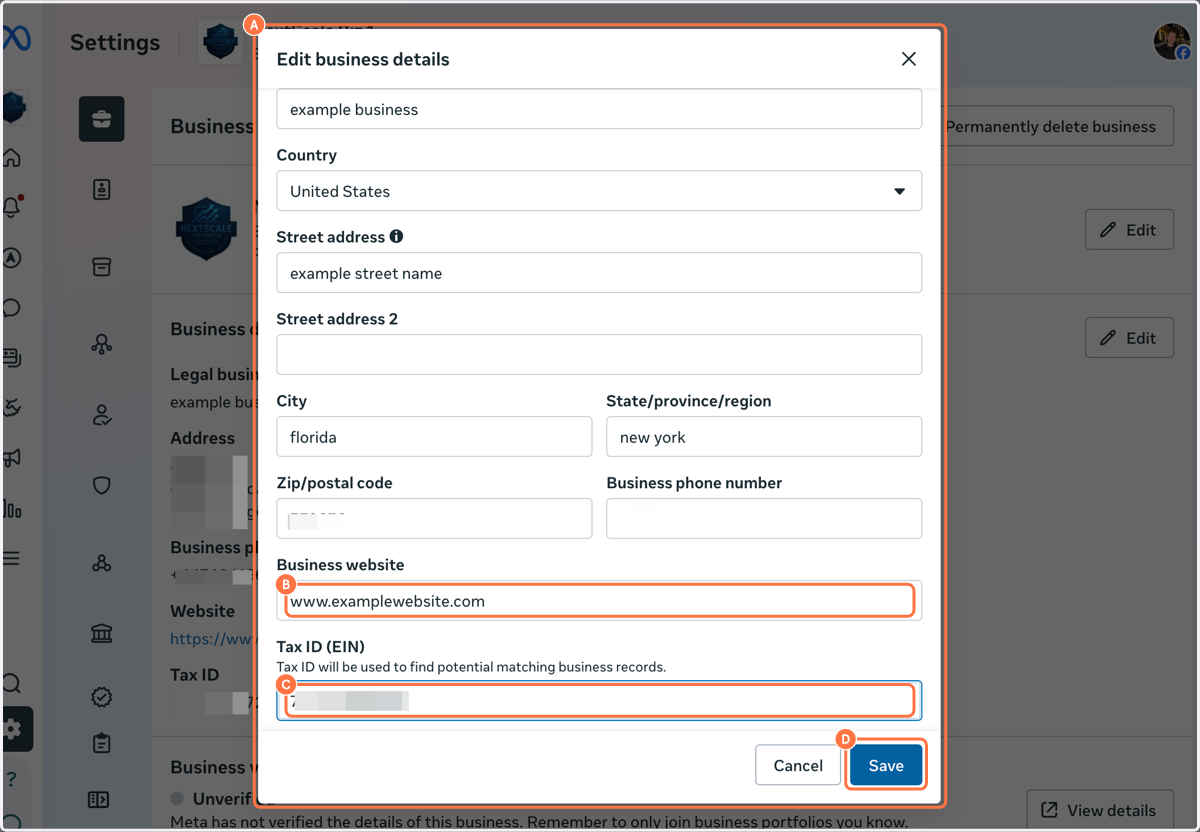Click the user-with-checkmark icon in settings sidebar
This screenshot has height=832, width=1200.
click(102, 415)
